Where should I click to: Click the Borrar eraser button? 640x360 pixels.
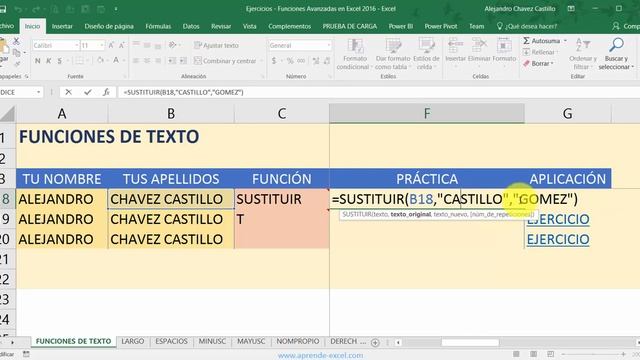tap(538, 64)
